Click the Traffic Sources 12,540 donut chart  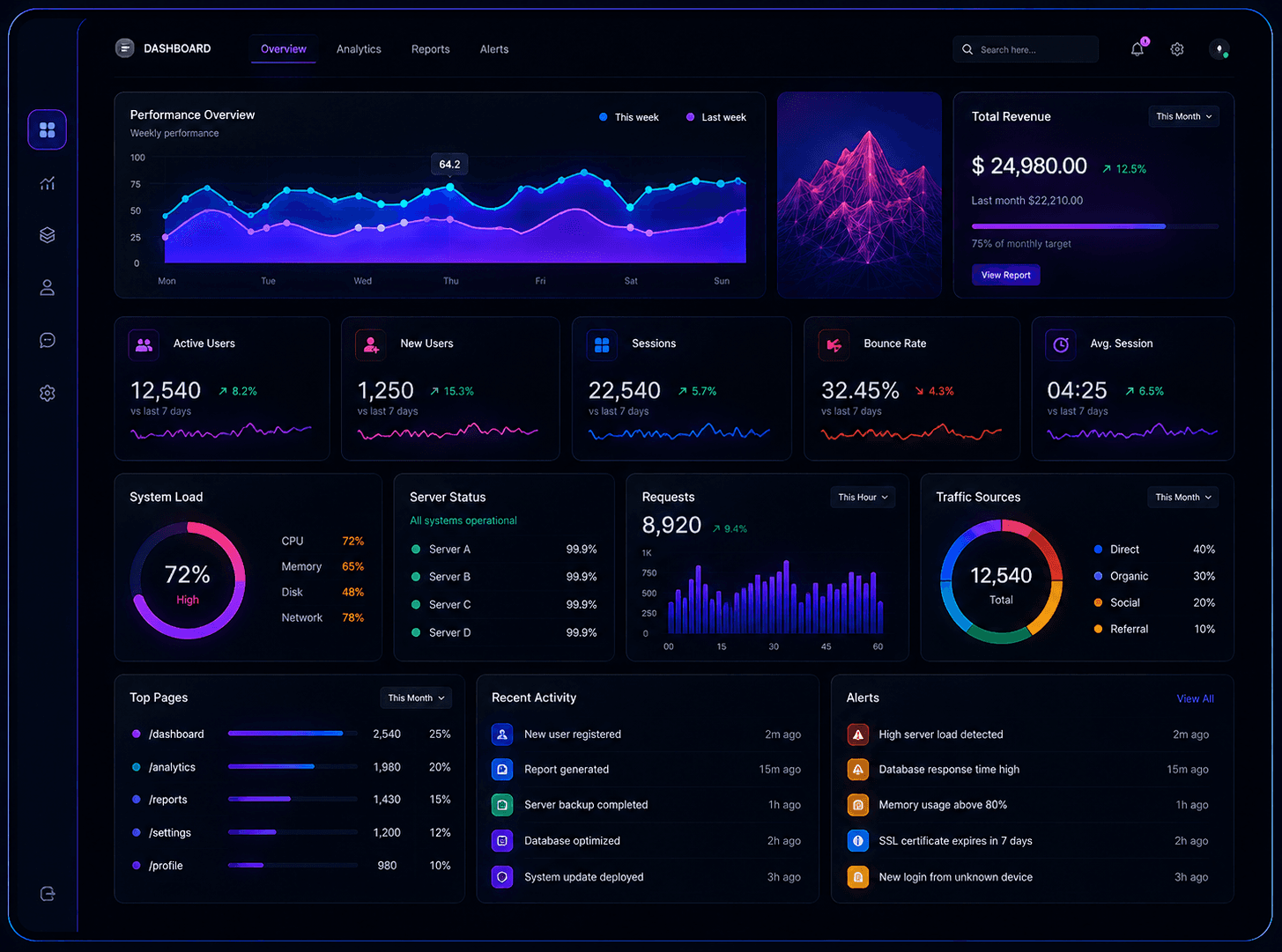(1001, 580)
